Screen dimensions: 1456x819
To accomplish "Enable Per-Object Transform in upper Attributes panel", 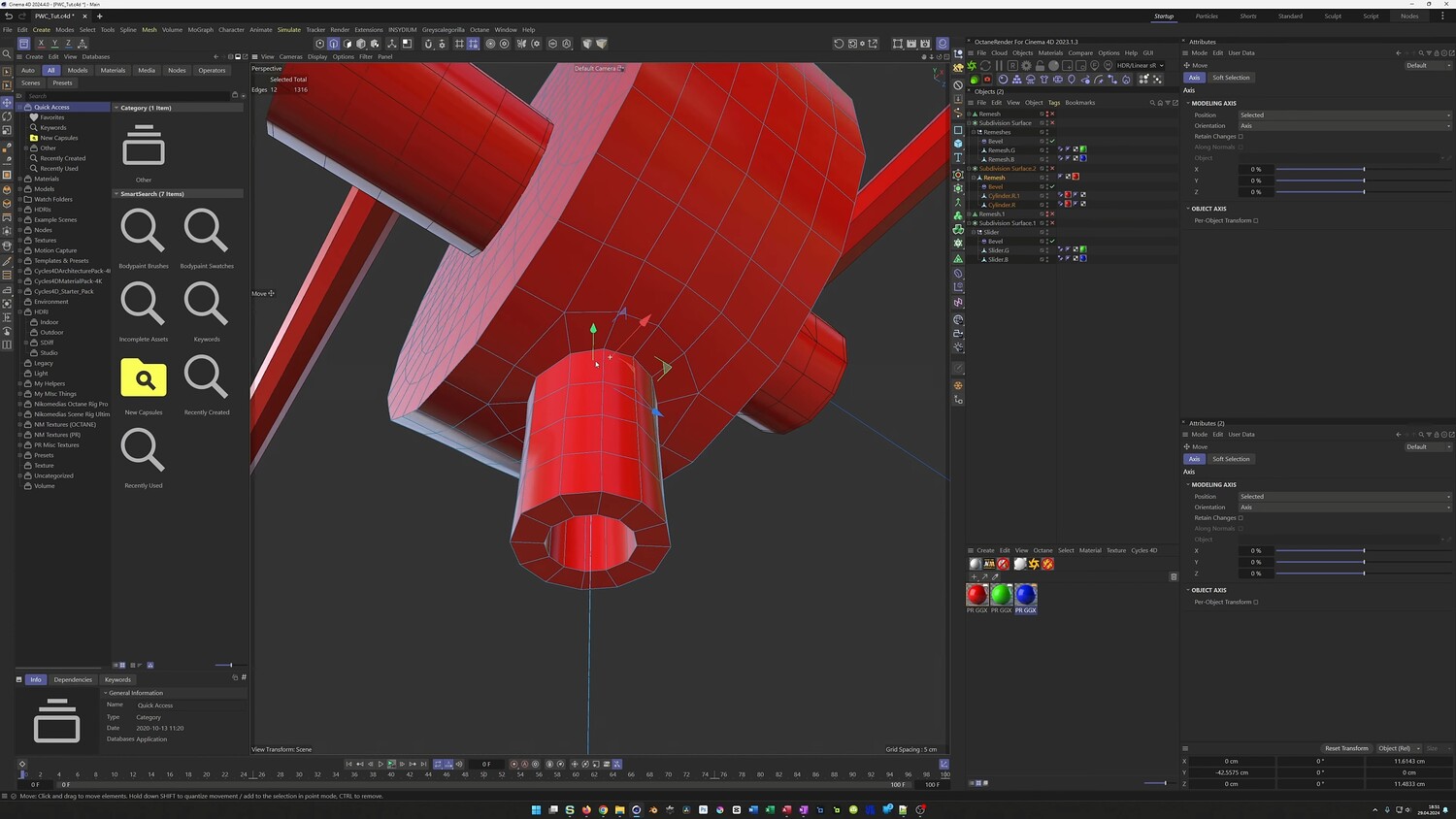I will coord(1256,220).
